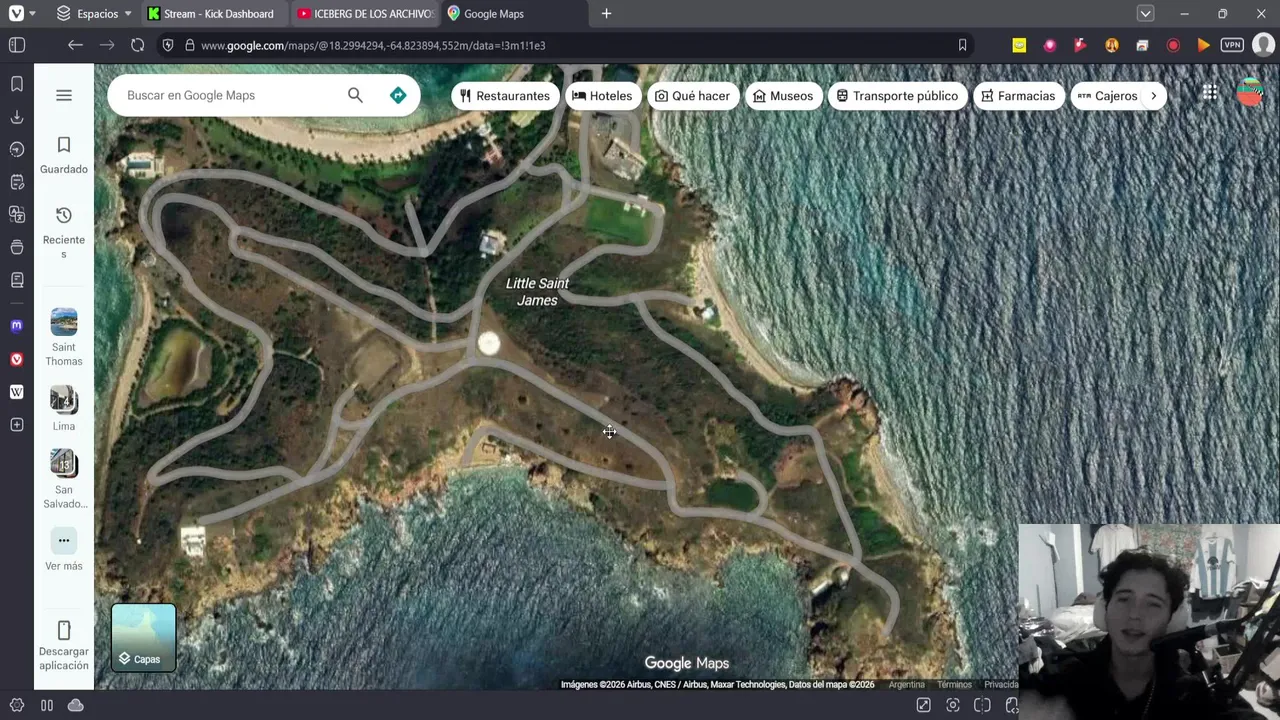
Task: Click the orange play triangle extension icon
Action: click(1203, 45)
